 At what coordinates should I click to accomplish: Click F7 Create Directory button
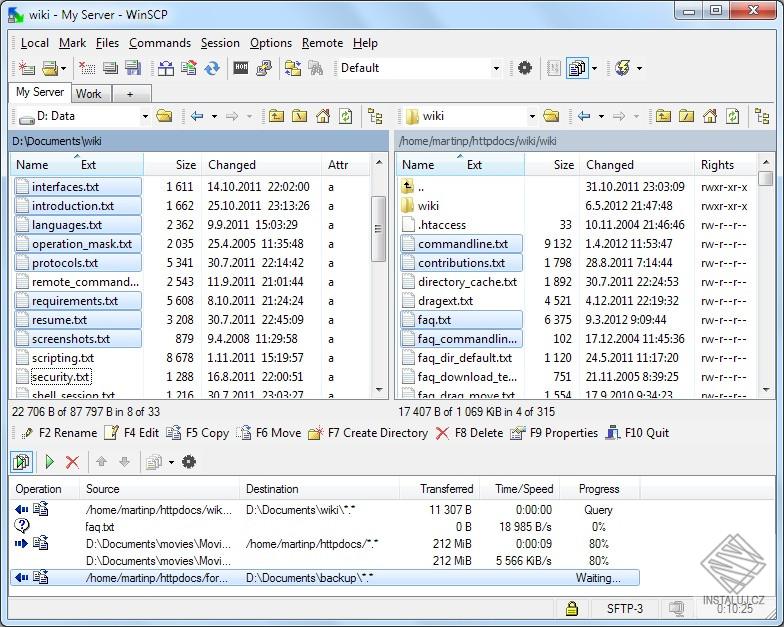click(368, 433)
